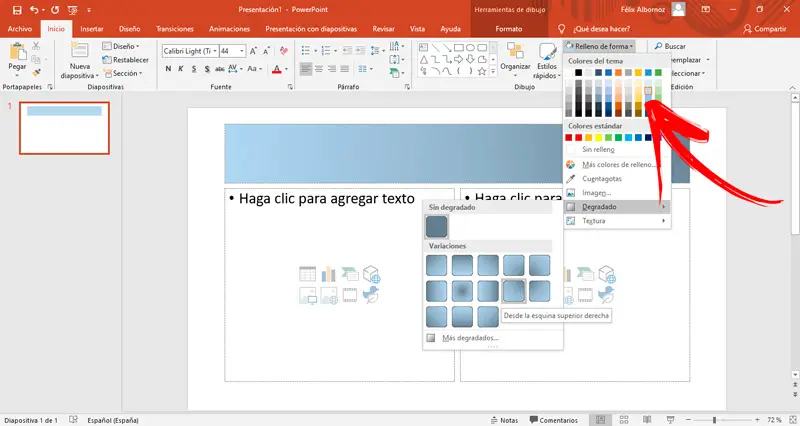Select slide 1 thumbnail
Image resolution: width=800 pixels, height=426 pixels.
(x=64, y=127)
